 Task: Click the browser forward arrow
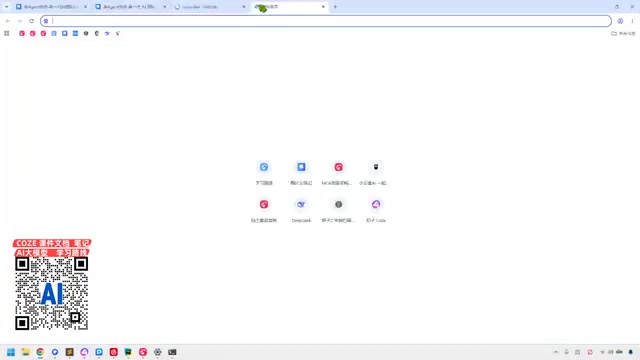(20, 21)
